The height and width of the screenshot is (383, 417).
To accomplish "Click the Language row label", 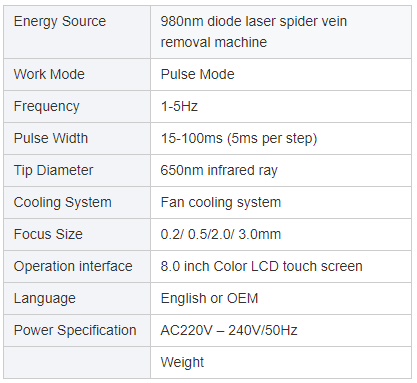I will click(45, 298).
